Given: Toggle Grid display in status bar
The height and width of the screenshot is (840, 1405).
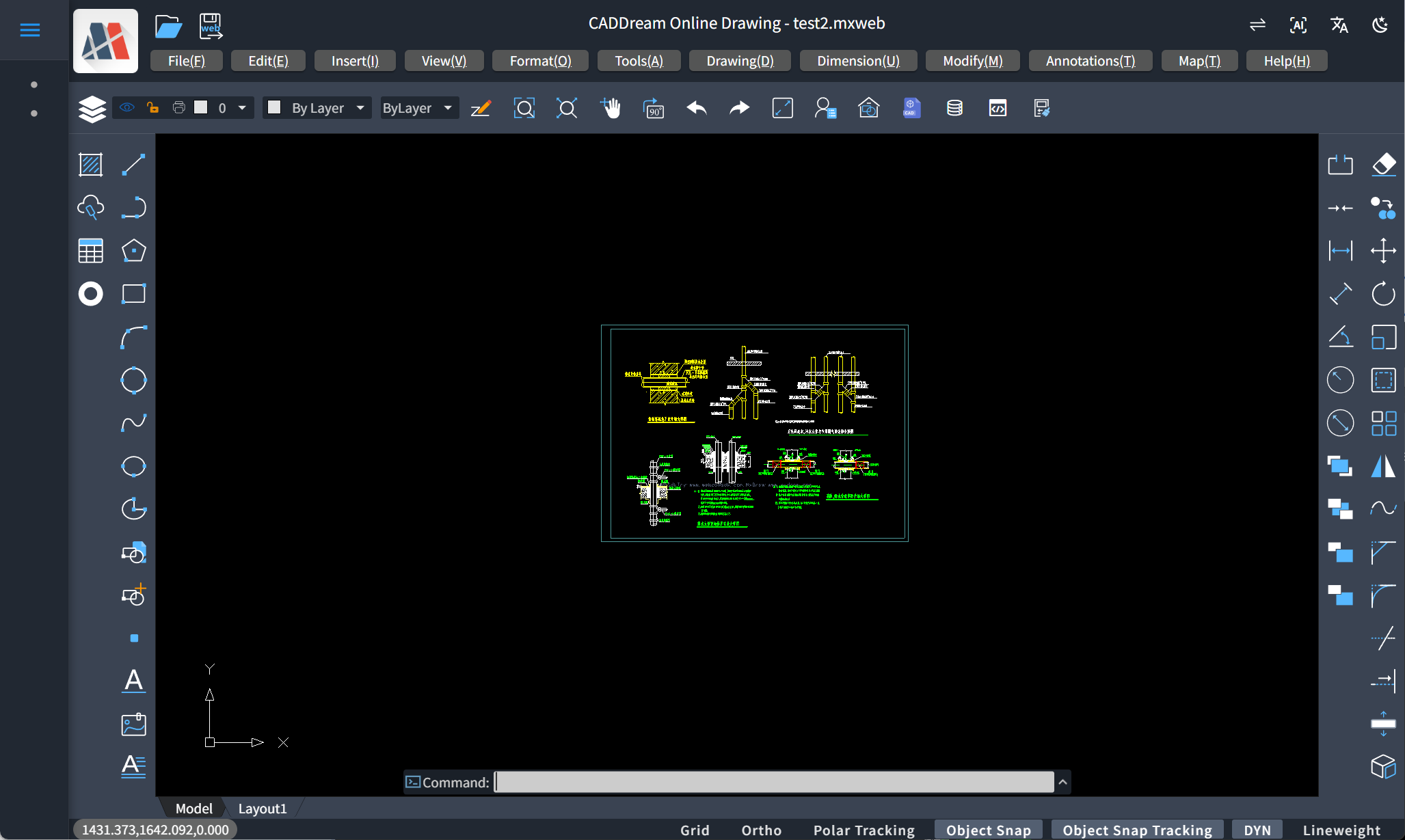Looking at the screenshot, I should tap(695, 830).
